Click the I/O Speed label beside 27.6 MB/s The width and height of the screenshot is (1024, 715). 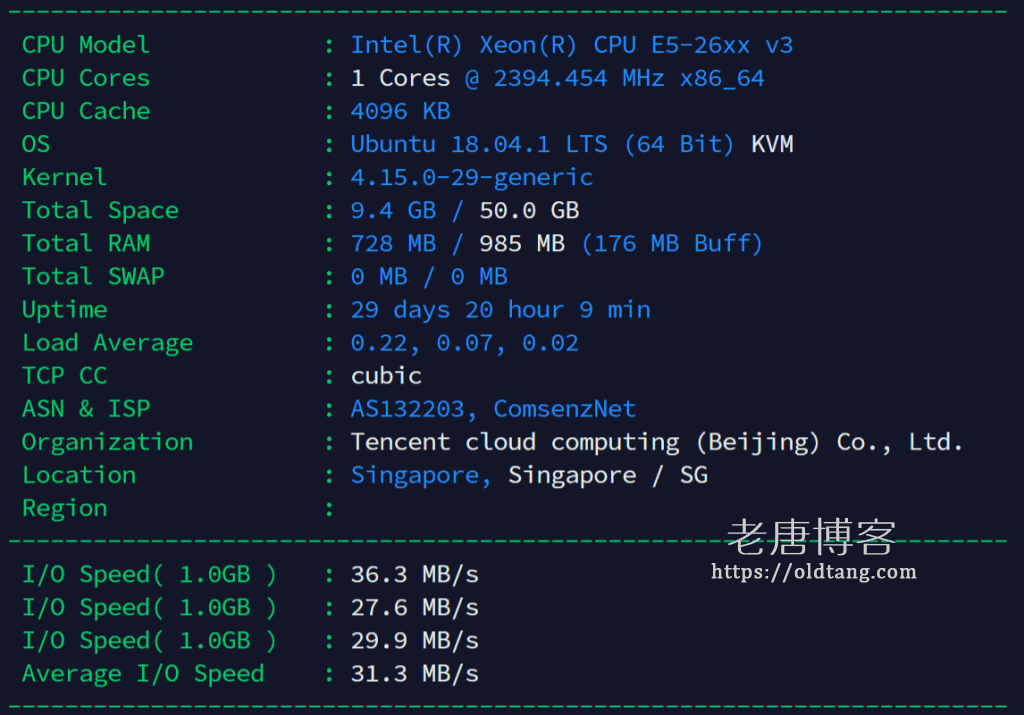[x=149, y=608]
